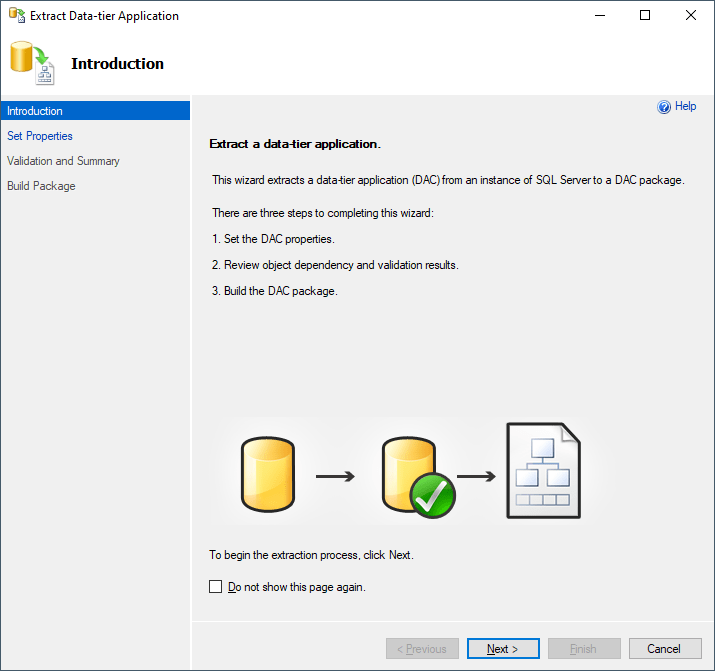Close the Extract Data-tier Application window
The height and width of the screenshot is (671, 715).
691,16
